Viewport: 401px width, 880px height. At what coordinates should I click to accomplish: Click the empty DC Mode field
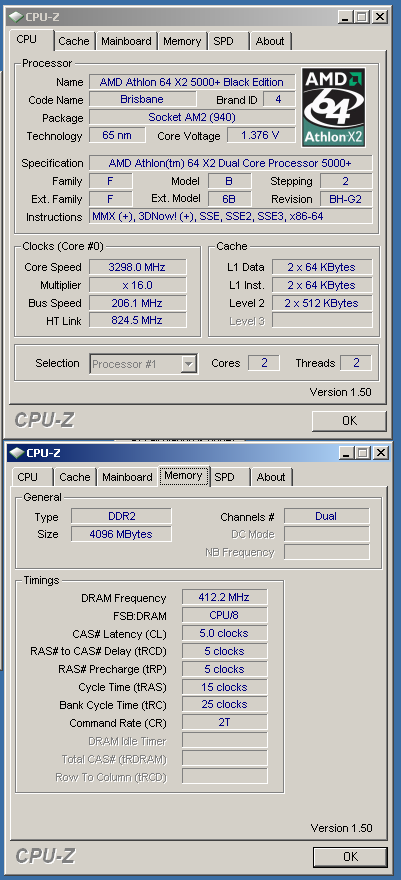click(x=326, y=534)
